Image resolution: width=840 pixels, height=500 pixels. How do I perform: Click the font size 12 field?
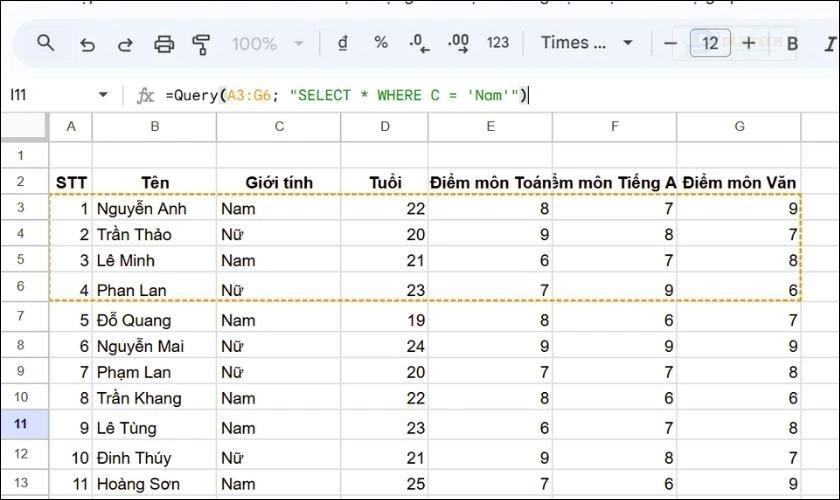pos(710,43)
